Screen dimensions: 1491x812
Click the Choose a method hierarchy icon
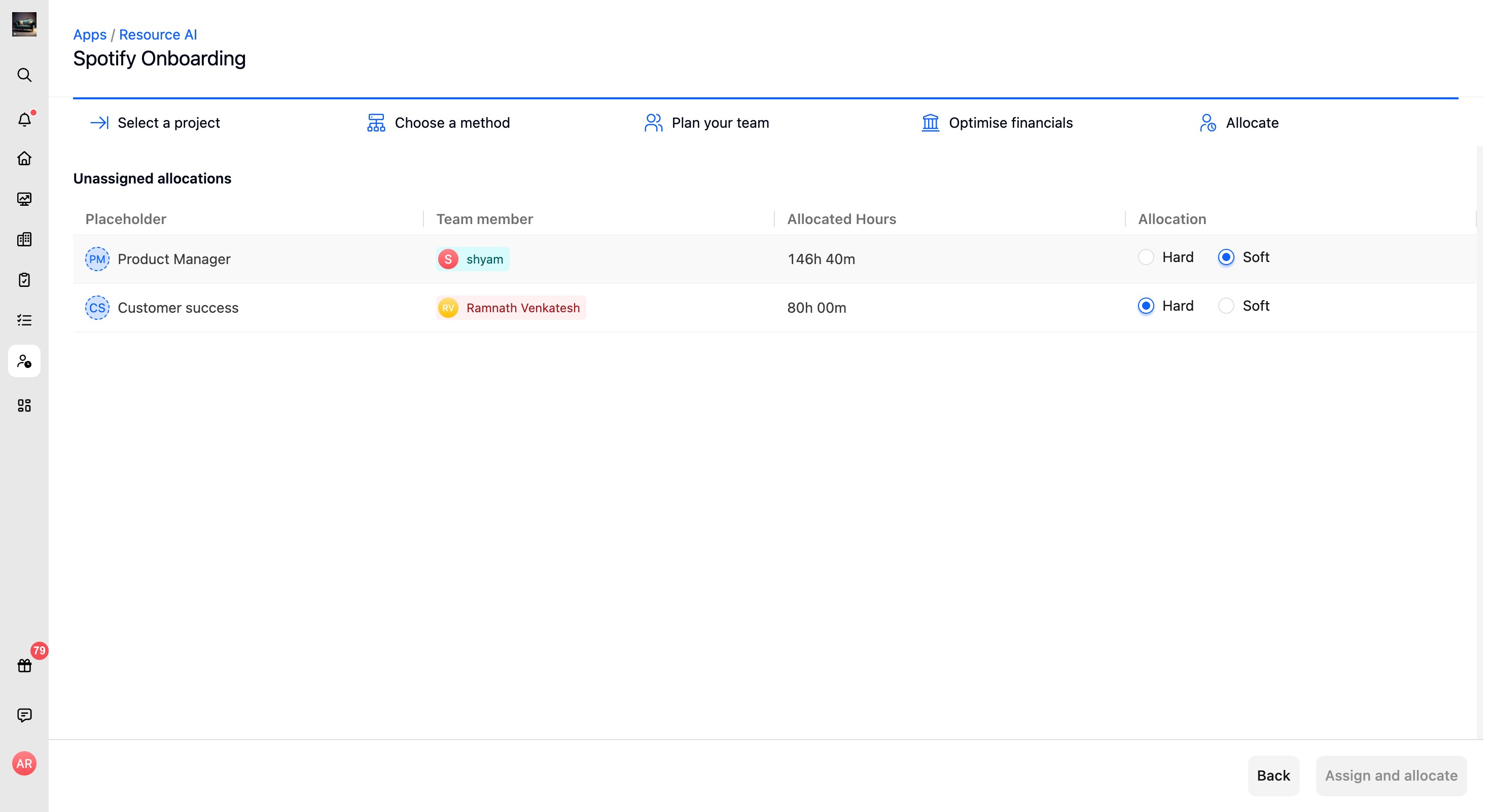376,123
